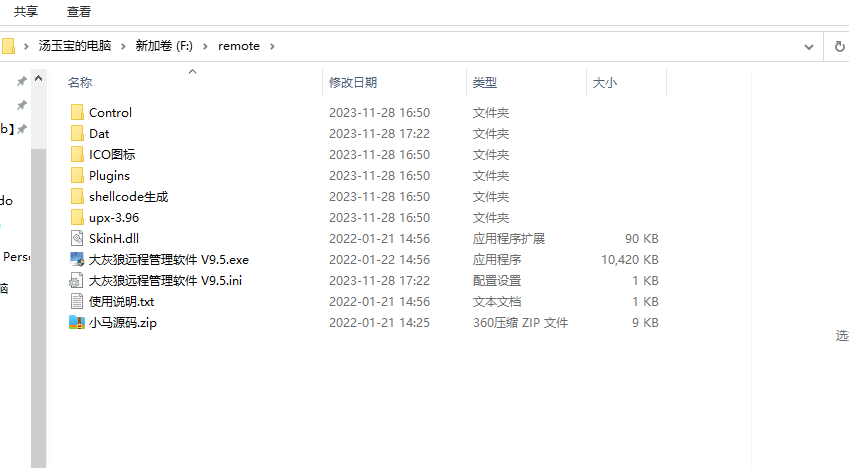The height and width of the screenshot is (468, 849).
Task: Select the 使用说明.txt document icon
Action: pyautogui.click(x=77, y=302)
